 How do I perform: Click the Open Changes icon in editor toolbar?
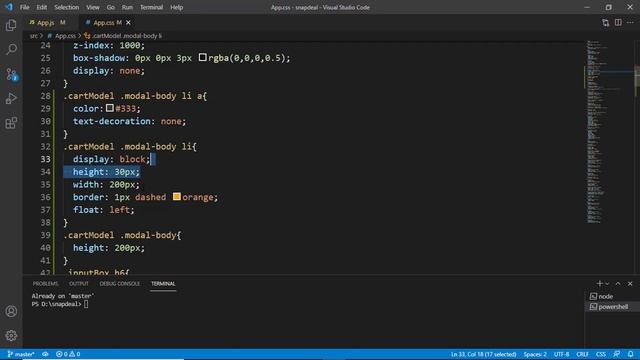(605, 23)
